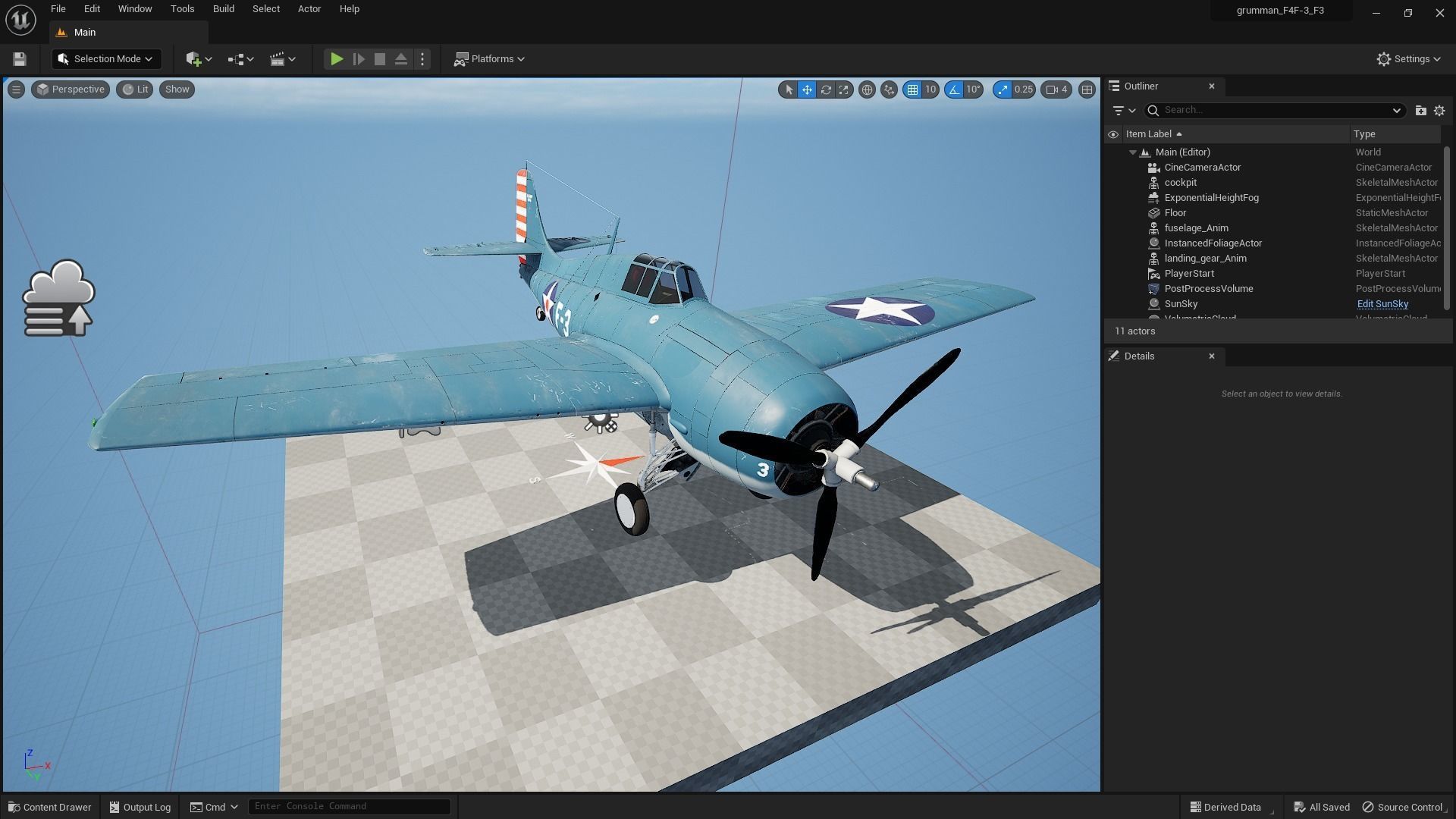Screen dimensions: 1456x819
Task: Click the Edit SunSky link
Action: (x=1382, y=304)
